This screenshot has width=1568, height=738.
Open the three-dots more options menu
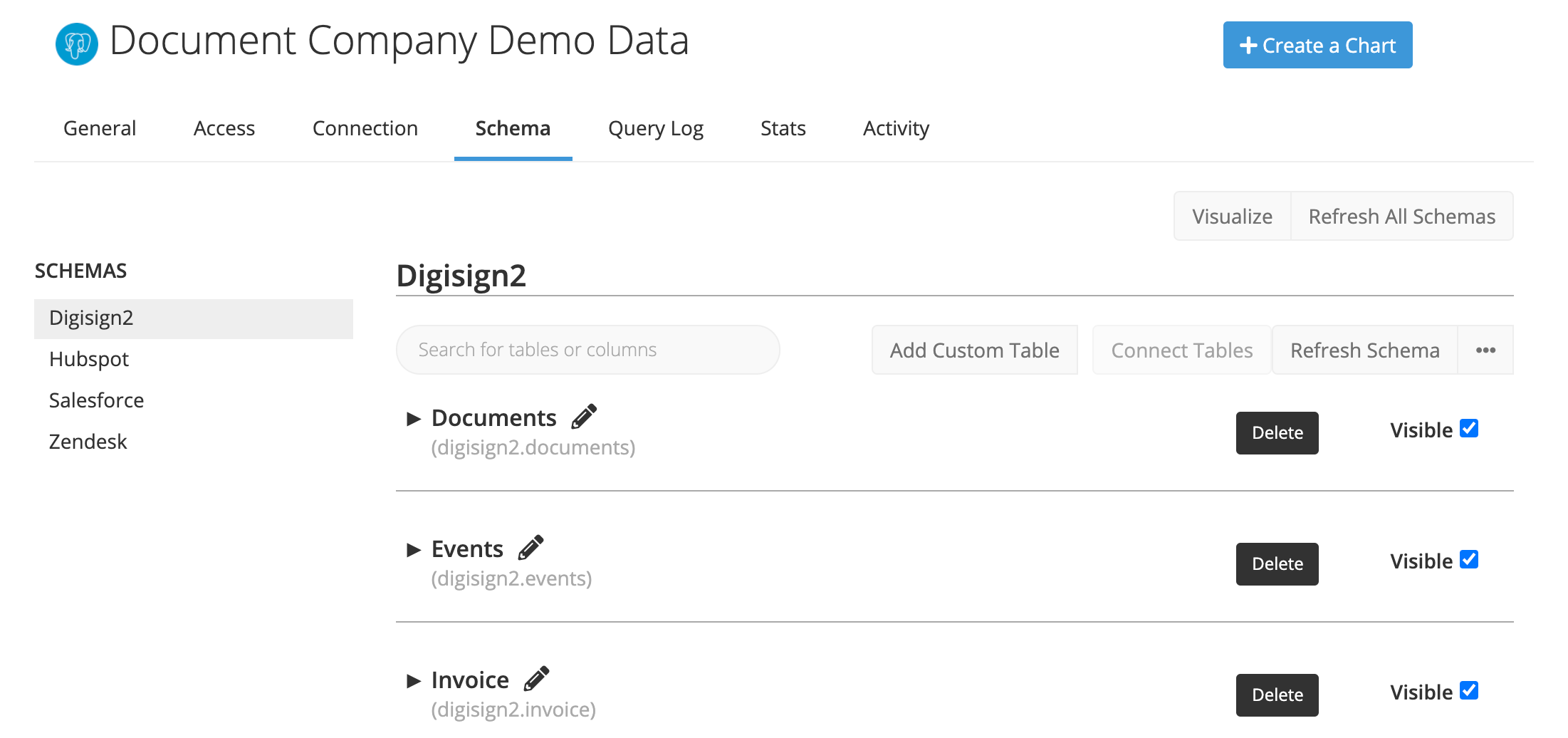[1485, 350]
